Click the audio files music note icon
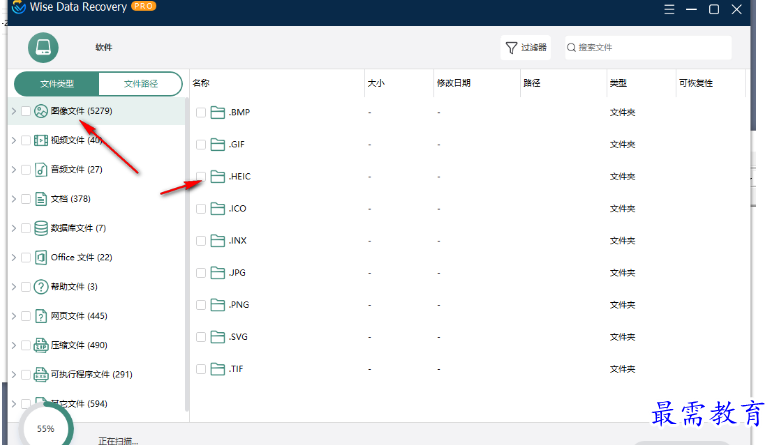The width and height of the screenshot is (773, 445). (41, 170)
